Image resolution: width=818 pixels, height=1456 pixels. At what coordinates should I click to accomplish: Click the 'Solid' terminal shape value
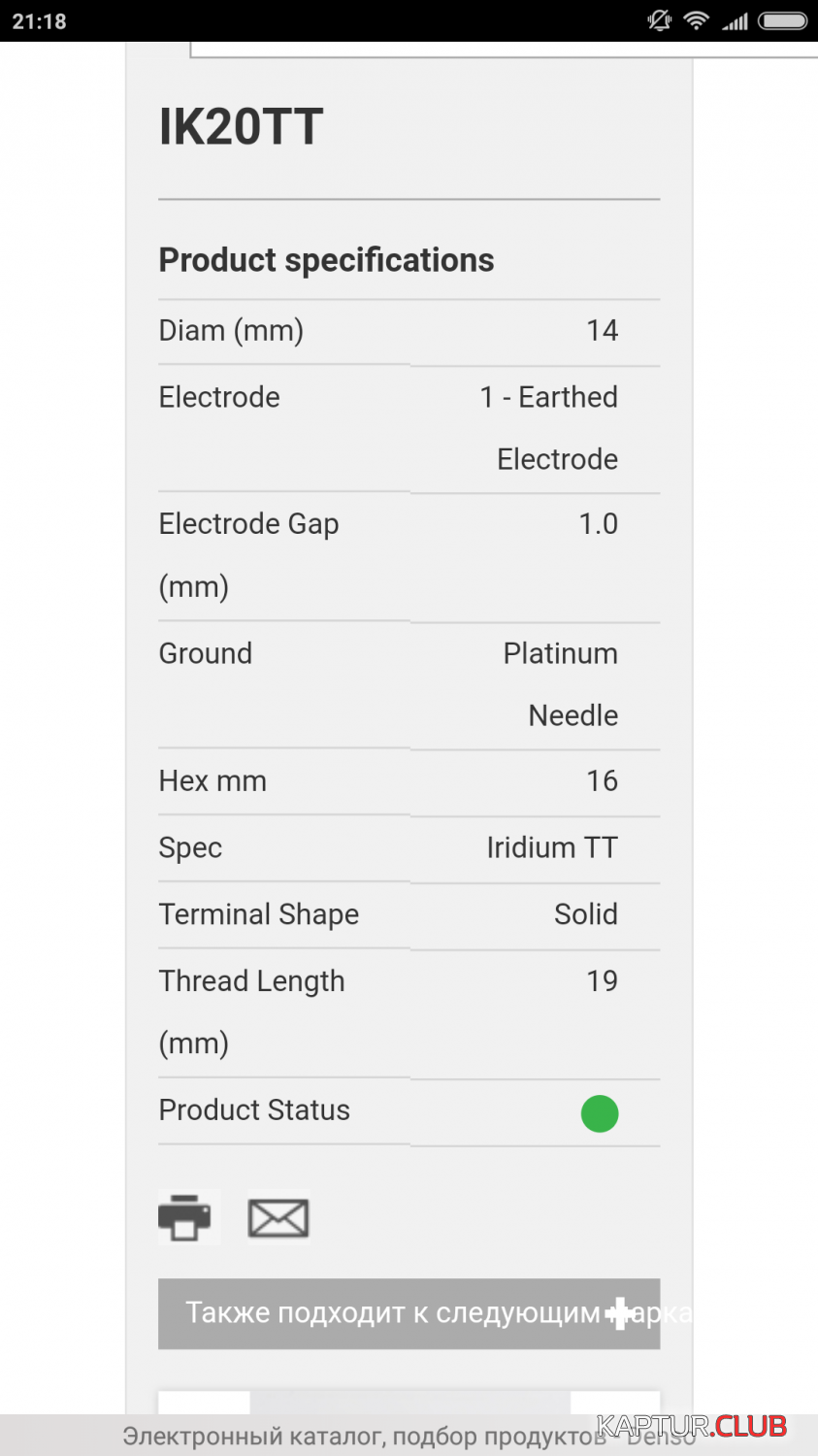(585, 914)
